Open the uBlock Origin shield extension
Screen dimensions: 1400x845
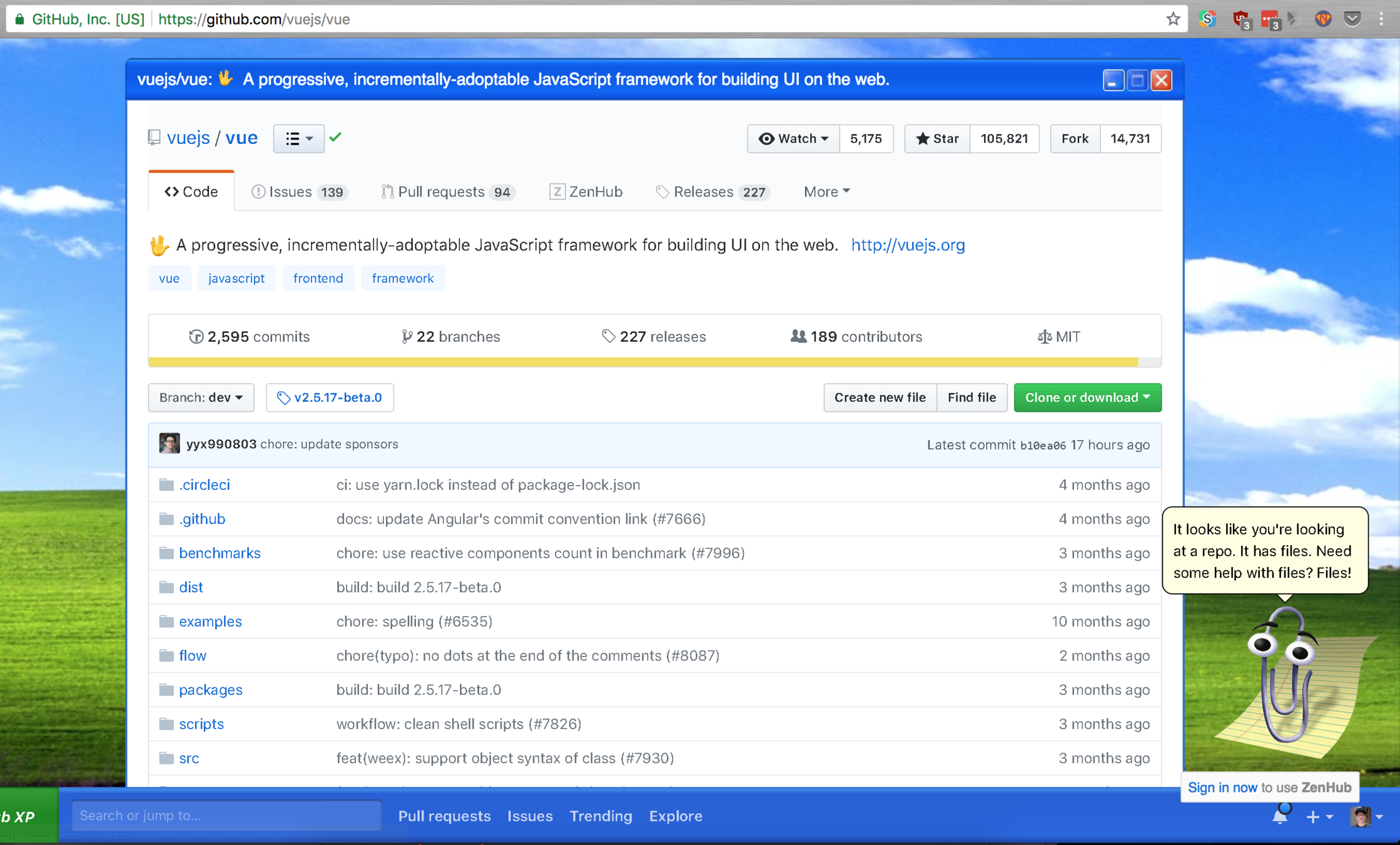(x=1241, y=20)
